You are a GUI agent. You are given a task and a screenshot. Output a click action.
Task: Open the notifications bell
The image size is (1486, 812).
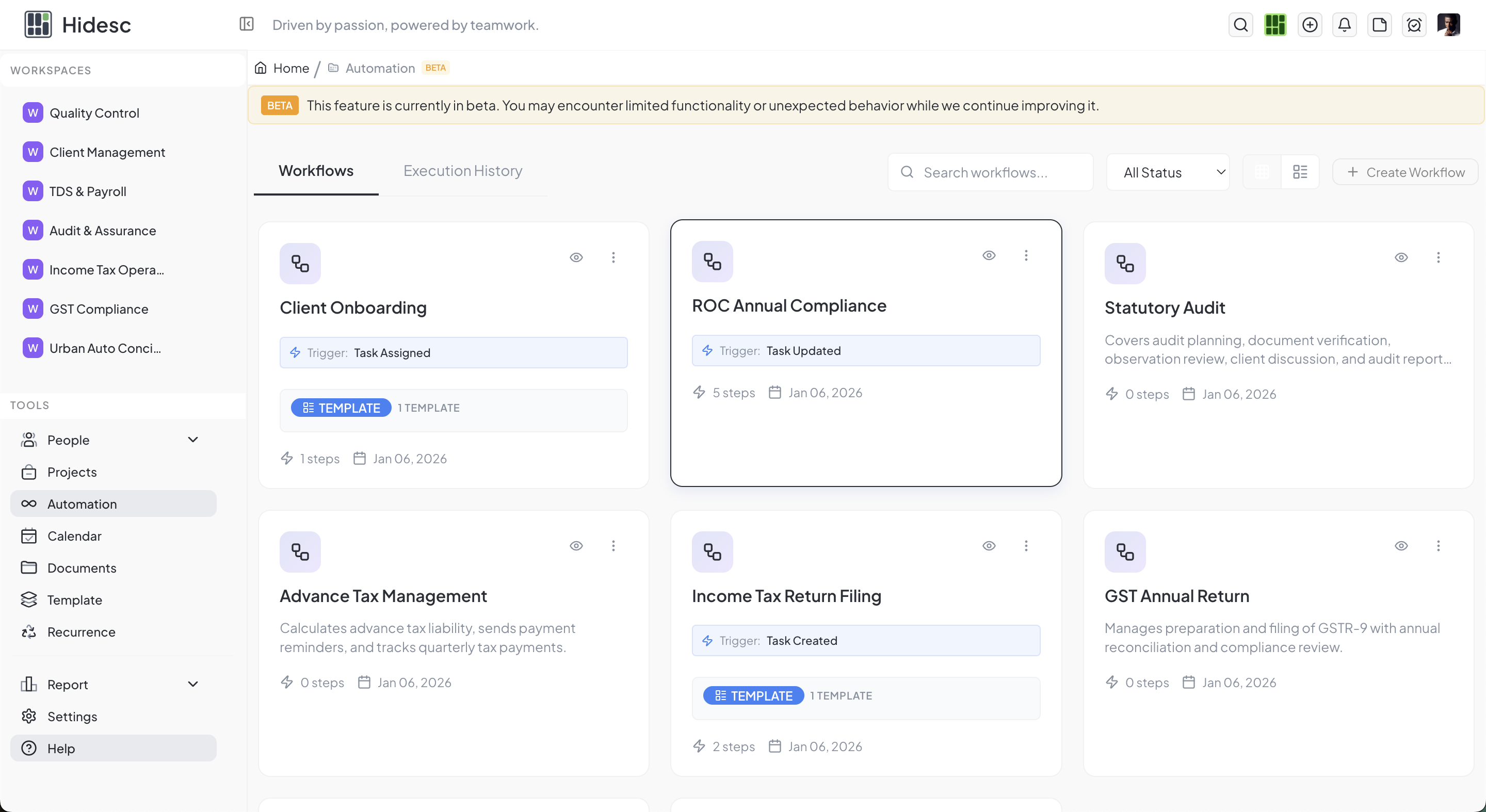click(1344, 25)
